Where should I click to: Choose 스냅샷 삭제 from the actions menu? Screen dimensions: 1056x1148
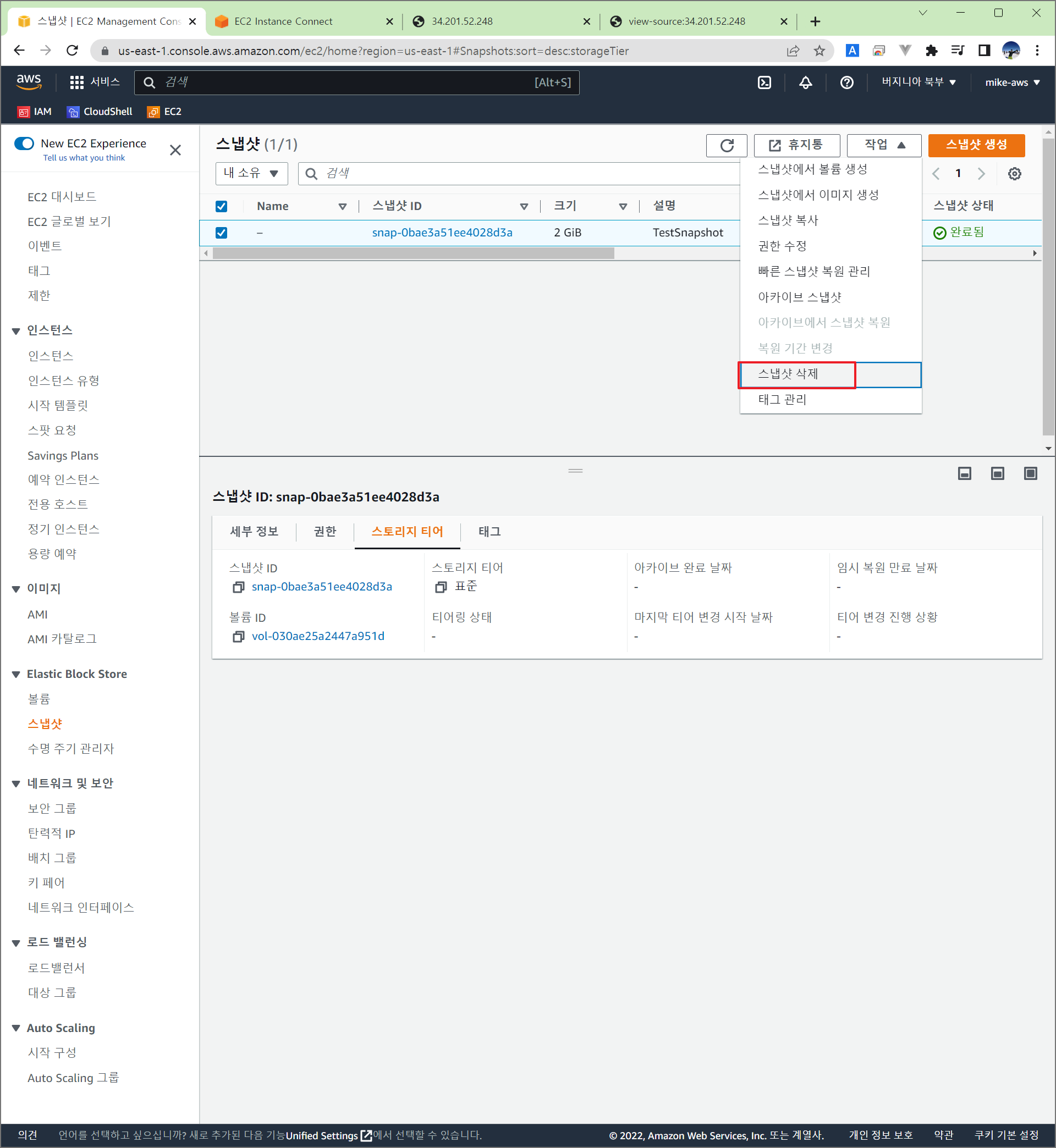[788, 374]
